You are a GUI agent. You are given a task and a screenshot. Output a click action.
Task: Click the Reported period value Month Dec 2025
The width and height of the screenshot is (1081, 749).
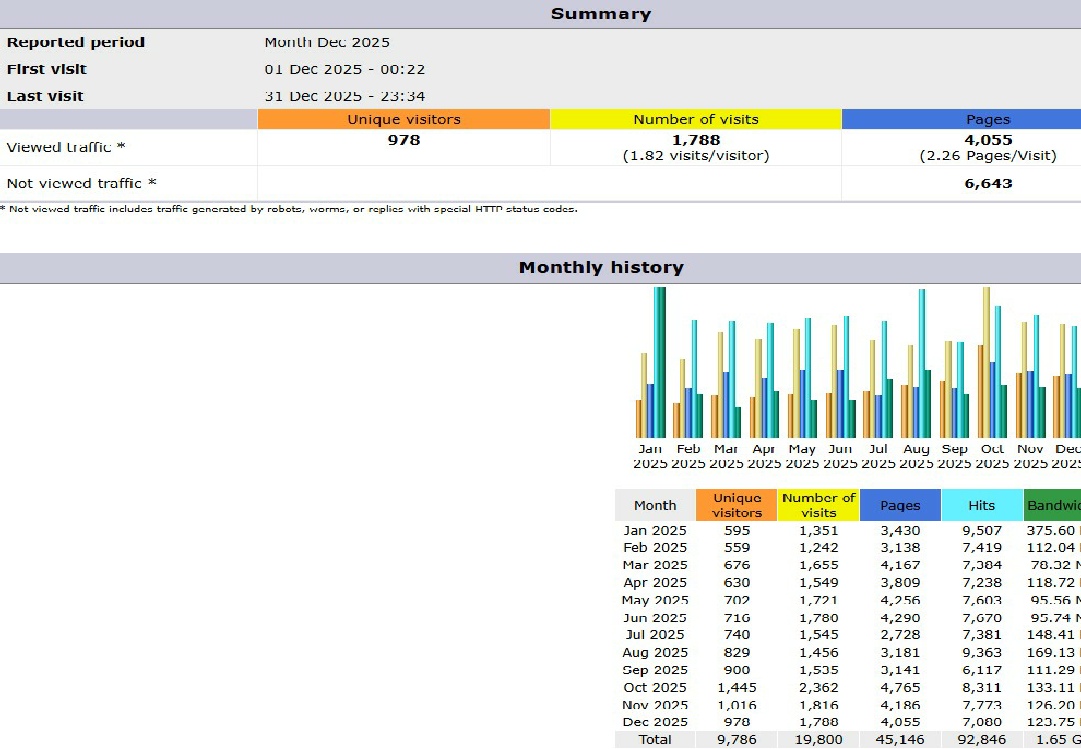tap(327, 43)
